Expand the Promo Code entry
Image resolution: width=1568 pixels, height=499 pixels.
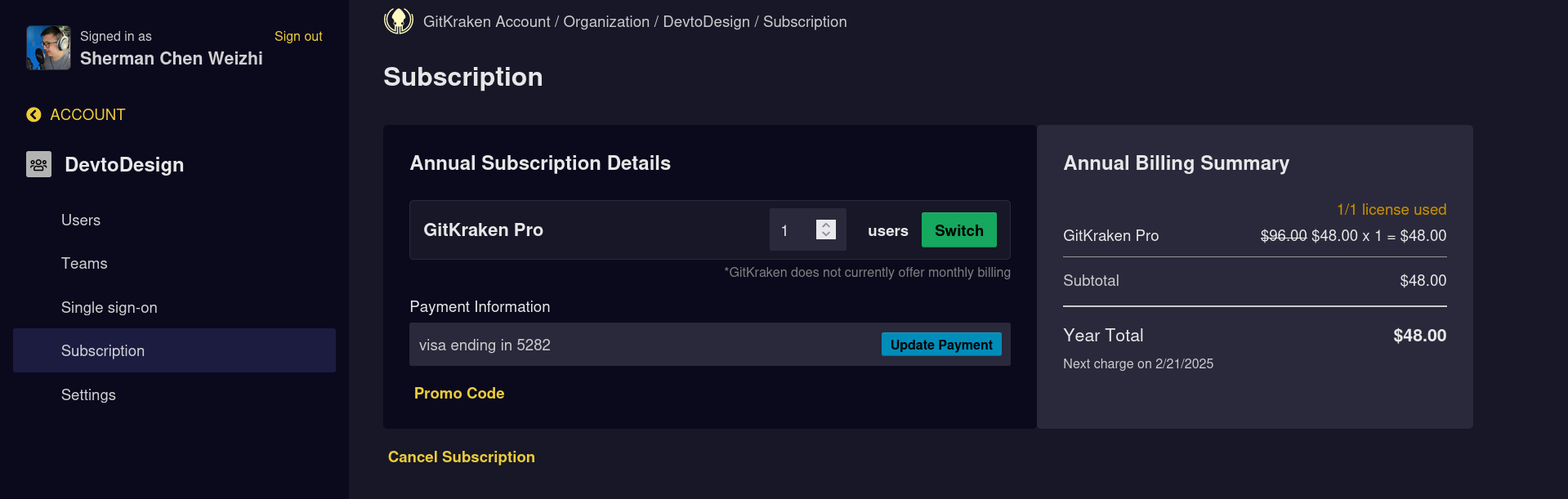(x=459, y=394)
